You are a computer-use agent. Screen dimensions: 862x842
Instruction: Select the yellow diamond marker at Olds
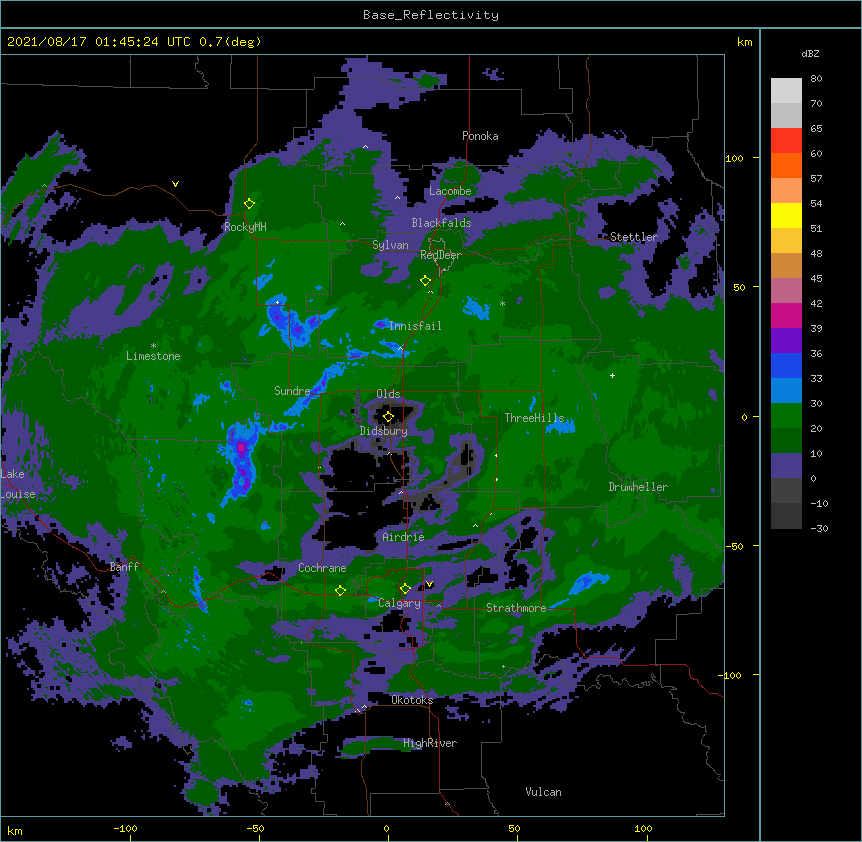pos(389,416)
